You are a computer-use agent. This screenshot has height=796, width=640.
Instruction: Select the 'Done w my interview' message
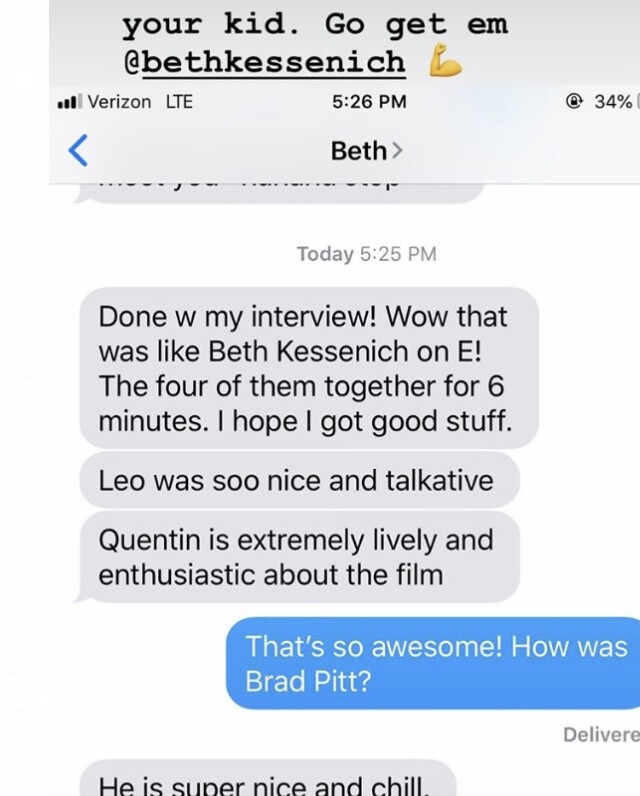309,368
